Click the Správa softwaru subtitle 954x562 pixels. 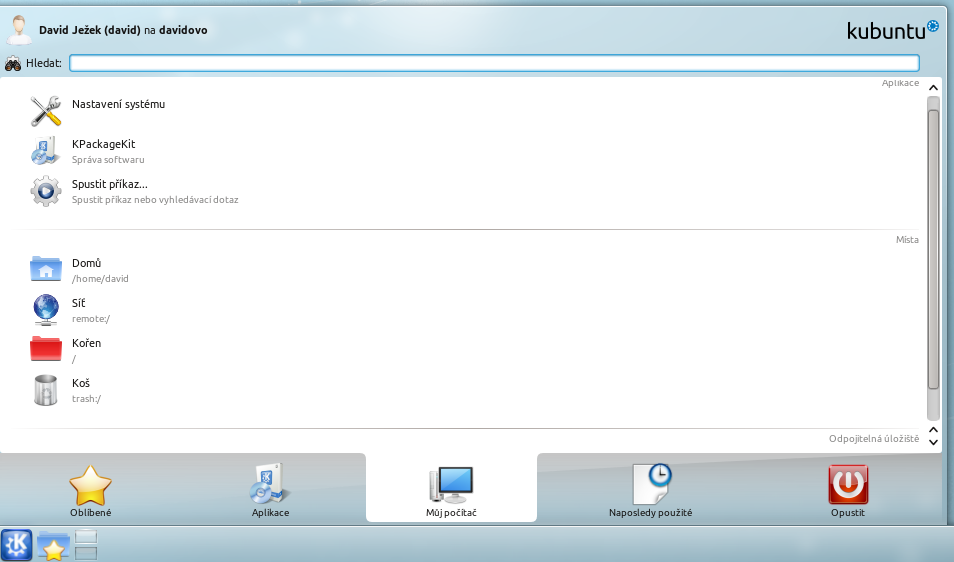108,159
